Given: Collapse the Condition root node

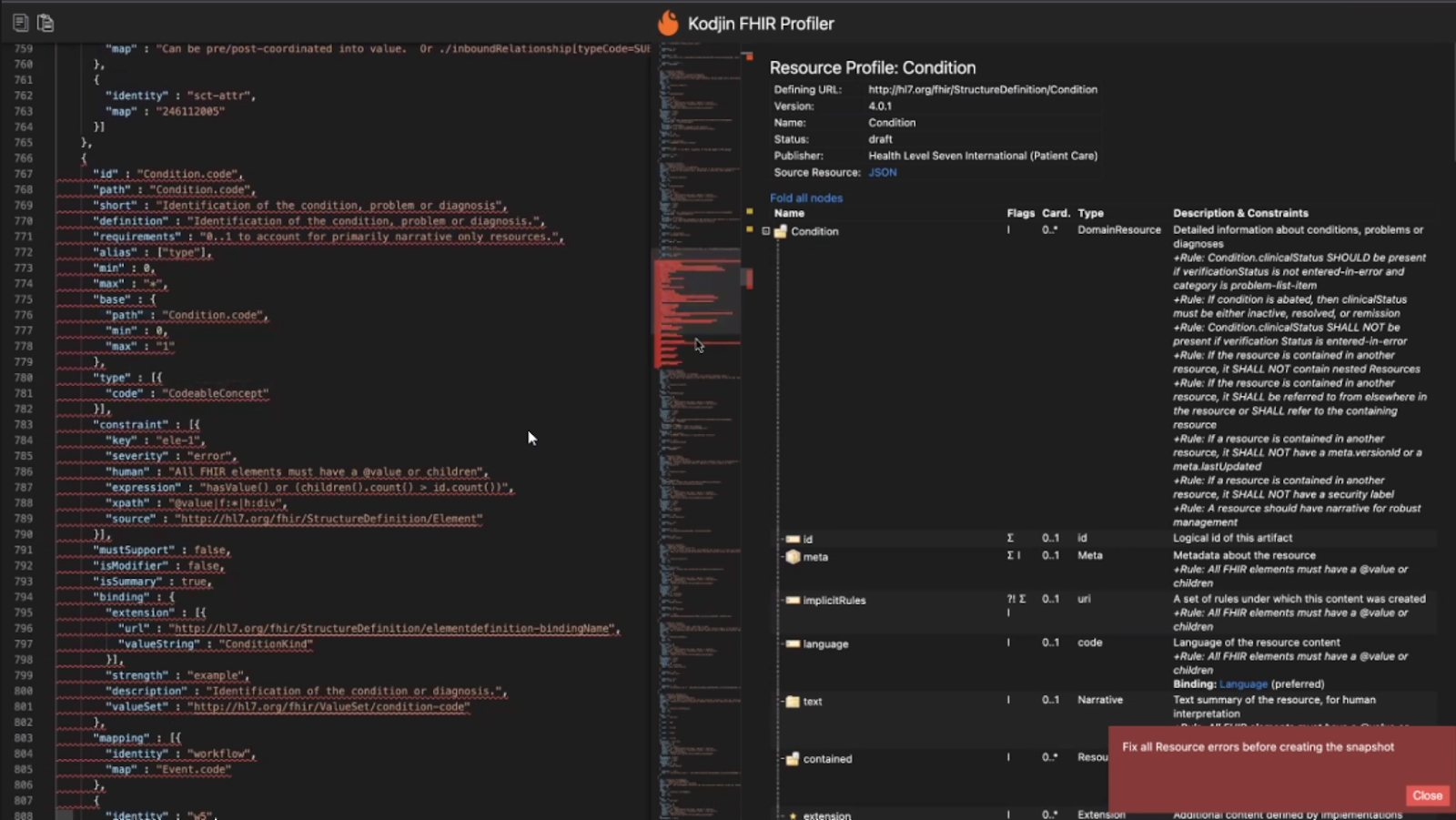Looking at the screenshot, I should [766, 231].
